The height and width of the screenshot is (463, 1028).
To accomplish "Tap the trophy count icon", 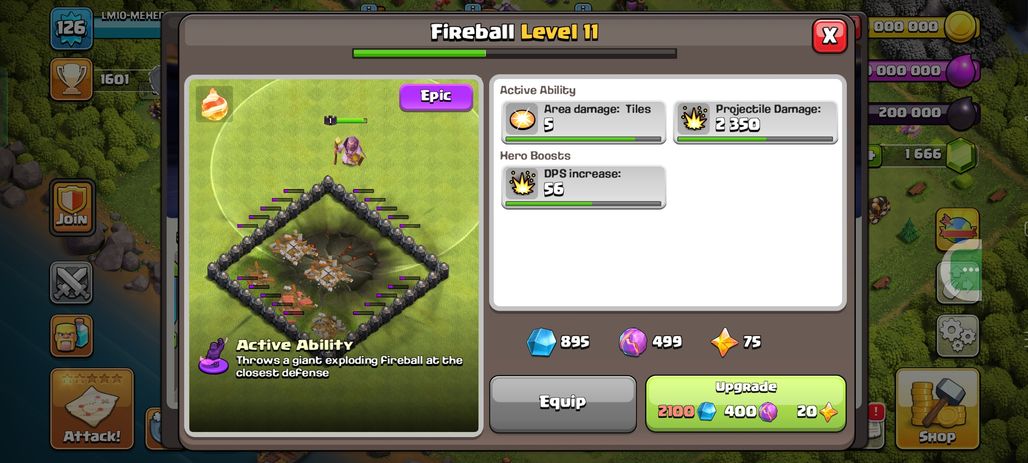I will [x=71, y=79].
